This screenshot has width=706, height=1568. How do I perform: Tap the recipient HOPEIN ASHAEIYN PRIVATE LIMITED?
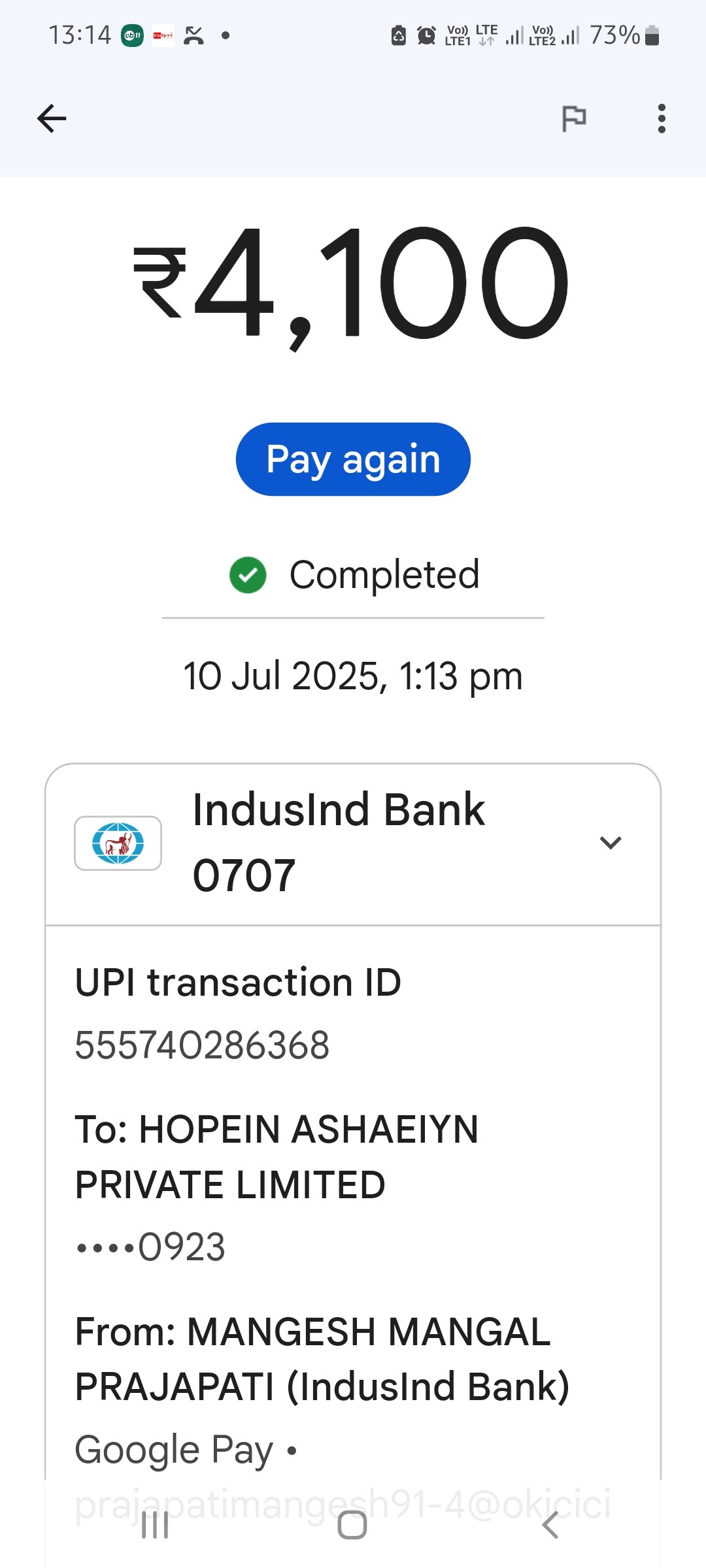[277, 1156]
